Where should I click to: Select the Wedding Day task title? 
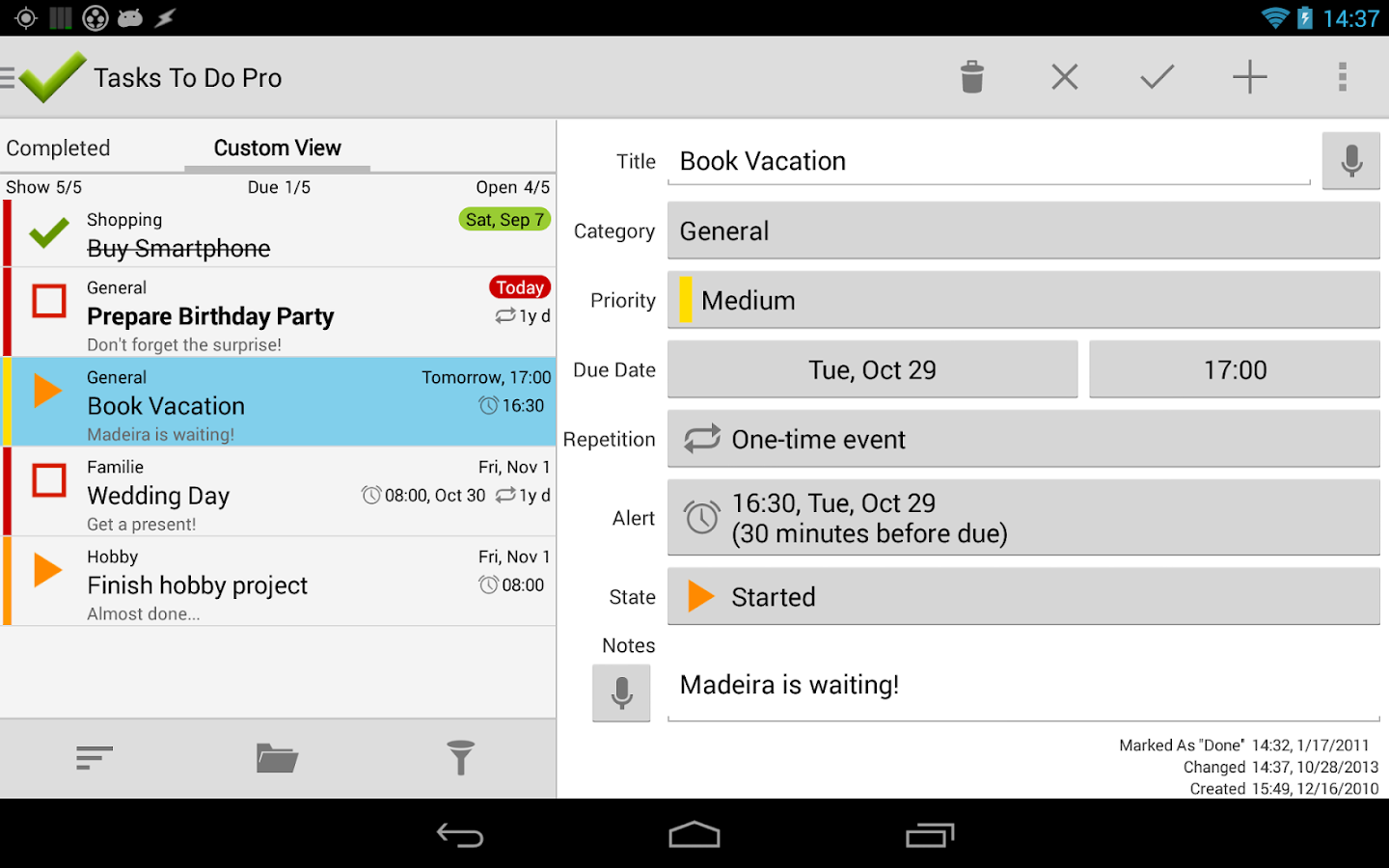pyautogui.click(x=158, y=496)
